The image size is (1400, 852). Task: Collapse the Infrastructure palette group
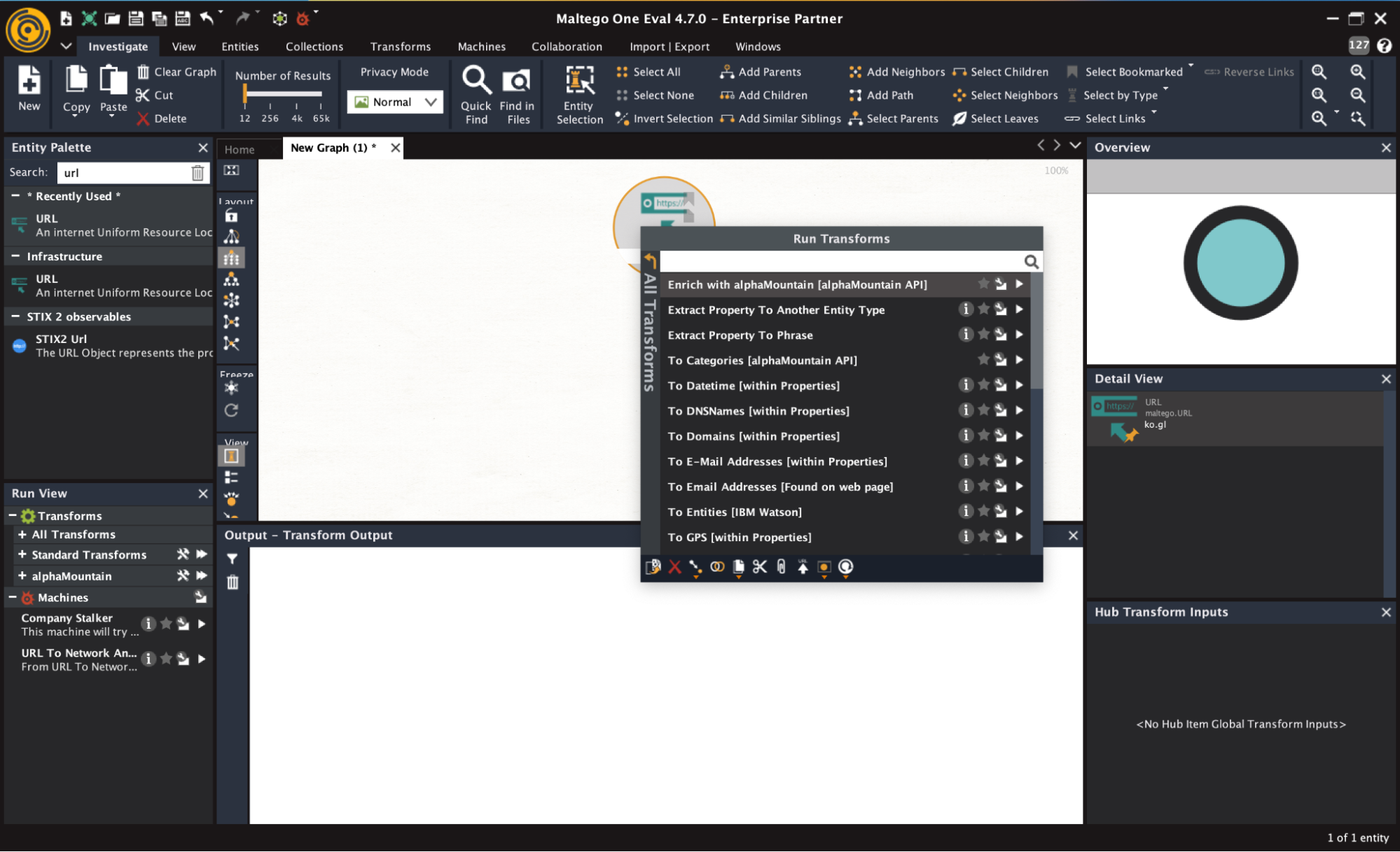pyautogui.click(x=15, y=256)
